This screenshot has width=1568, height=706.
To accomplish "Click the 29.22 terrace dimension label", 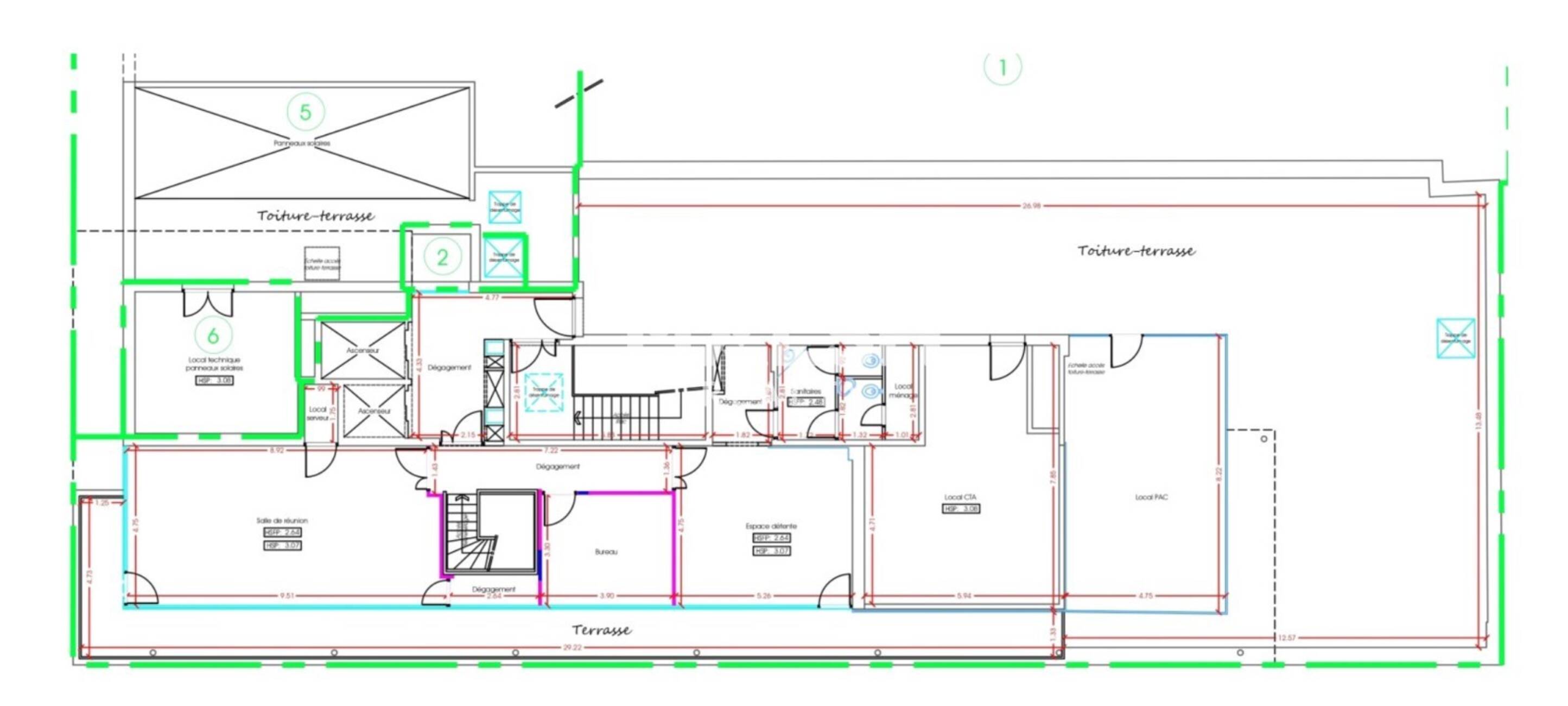I will pyautogui.click(x=572, y=647).
